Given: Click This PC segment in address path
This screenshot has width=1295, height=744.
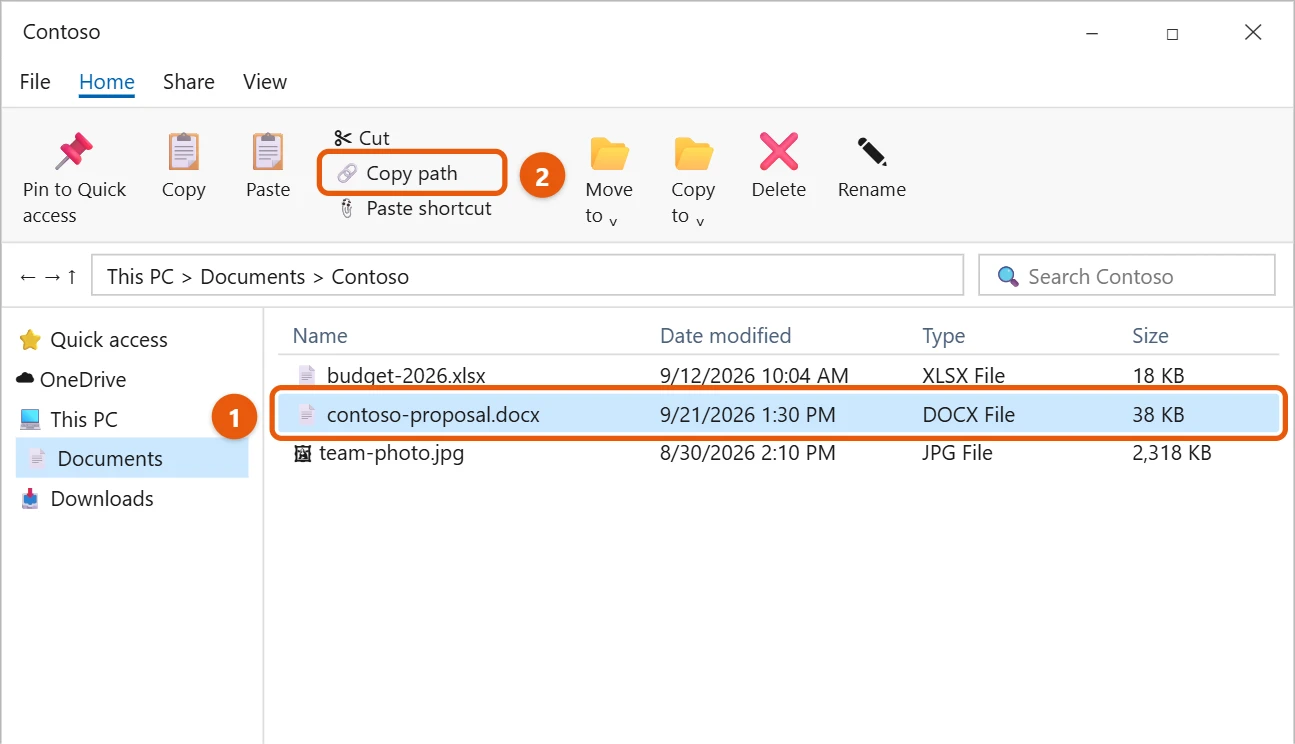Looking at the screenshot, I should 141,277.
